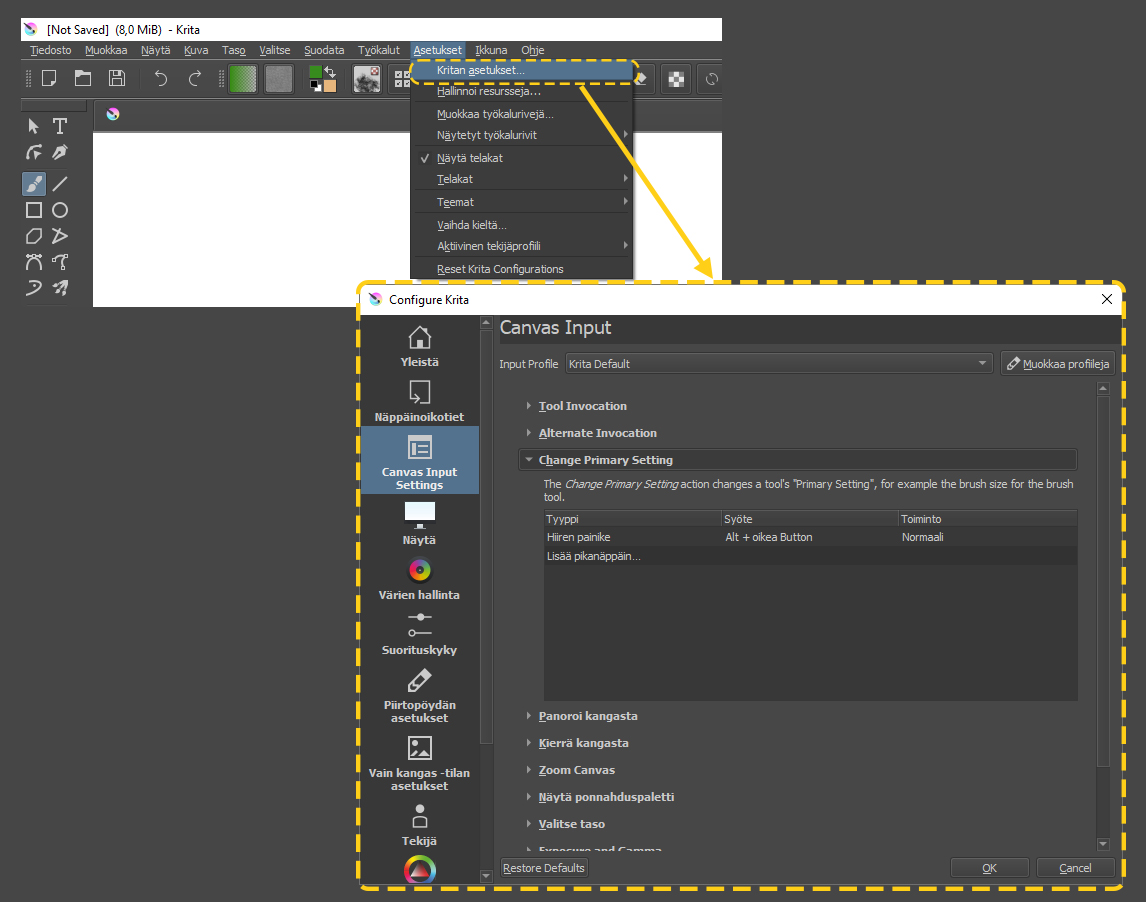Redo the last undone action
The image size is (1146, 902).
[x=194, y=79]
